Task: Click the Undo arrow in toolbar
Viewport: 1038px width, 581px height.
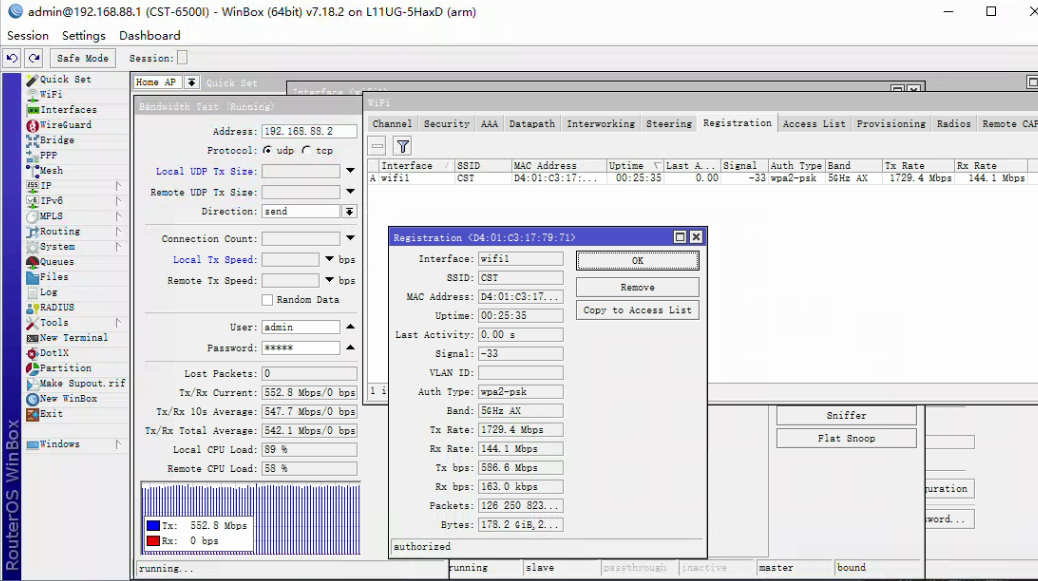Action: [x=12, y=58]
